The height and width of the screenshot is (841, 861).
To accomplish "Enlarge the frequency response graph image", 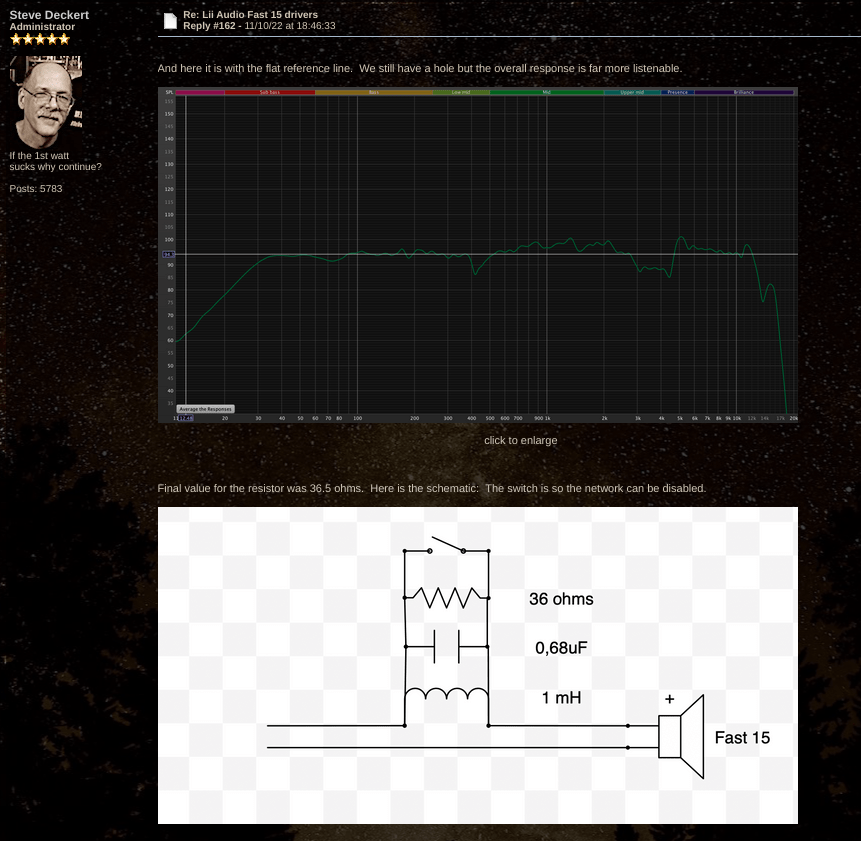I will pos(478,255).
